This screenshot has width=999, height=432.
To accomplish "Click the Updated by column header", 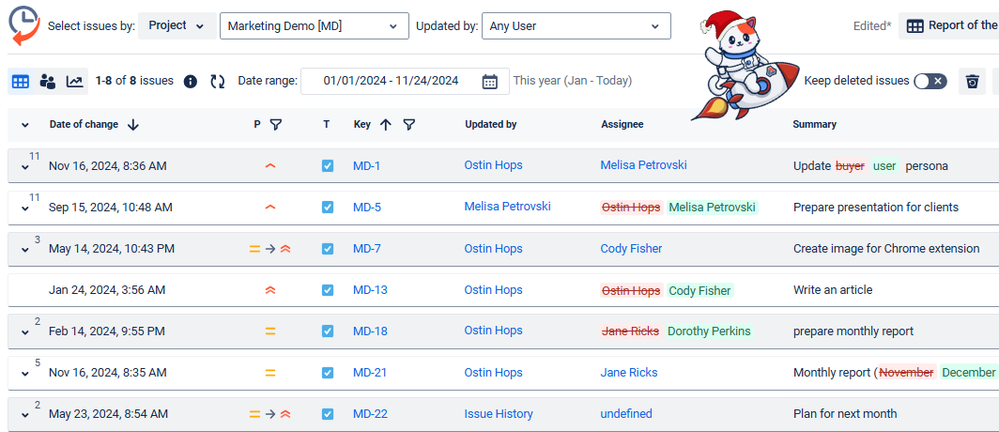I will [491, 125].
